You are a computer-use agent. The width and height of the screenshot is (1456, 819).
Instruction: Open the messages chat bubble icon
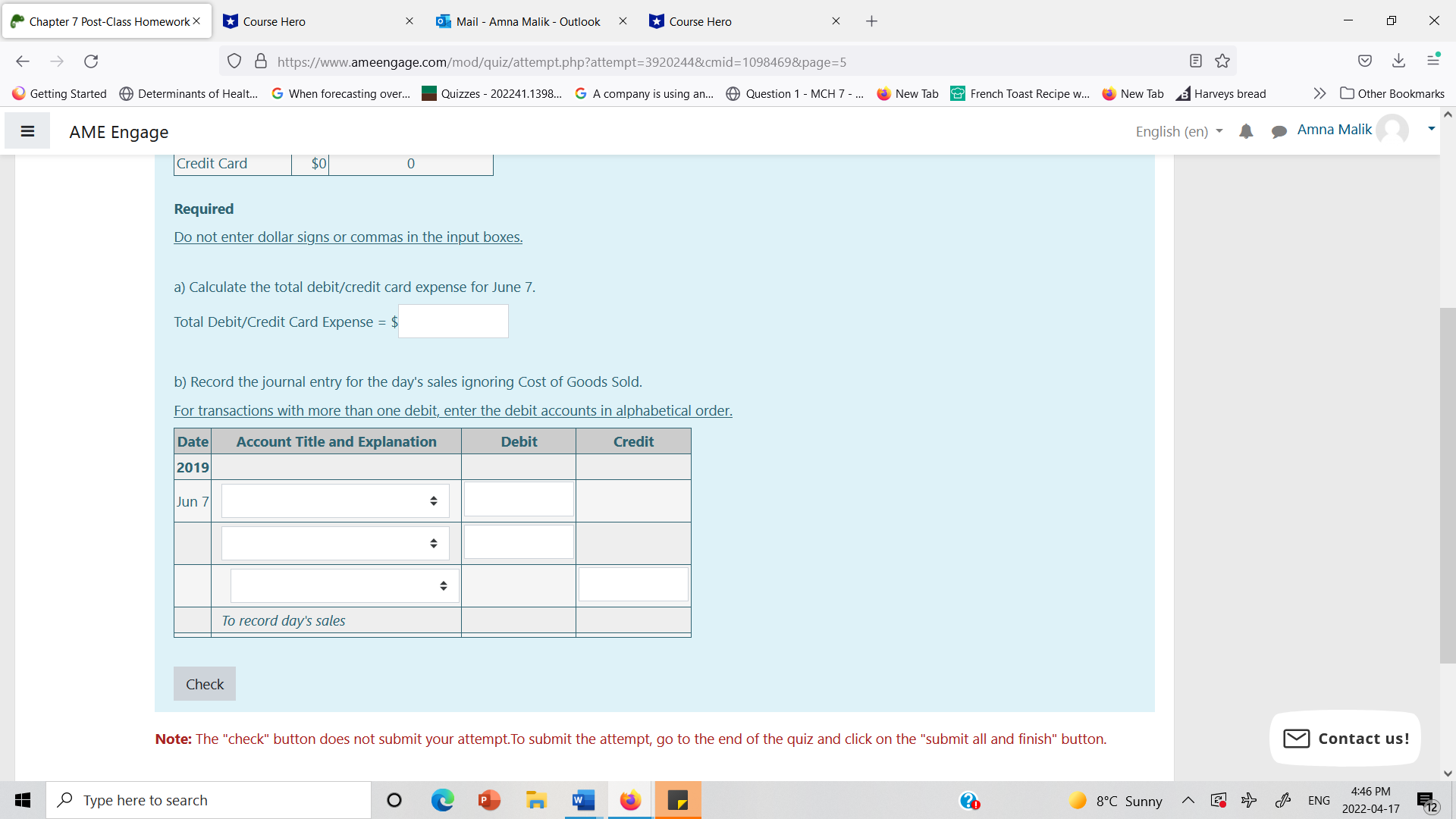point(1279,131)
